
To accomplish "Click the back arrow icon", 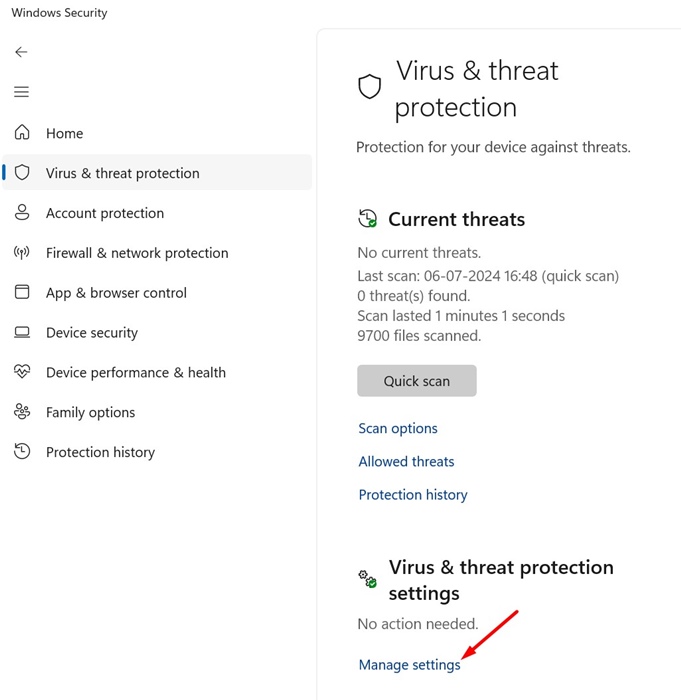I will [21, 52].
